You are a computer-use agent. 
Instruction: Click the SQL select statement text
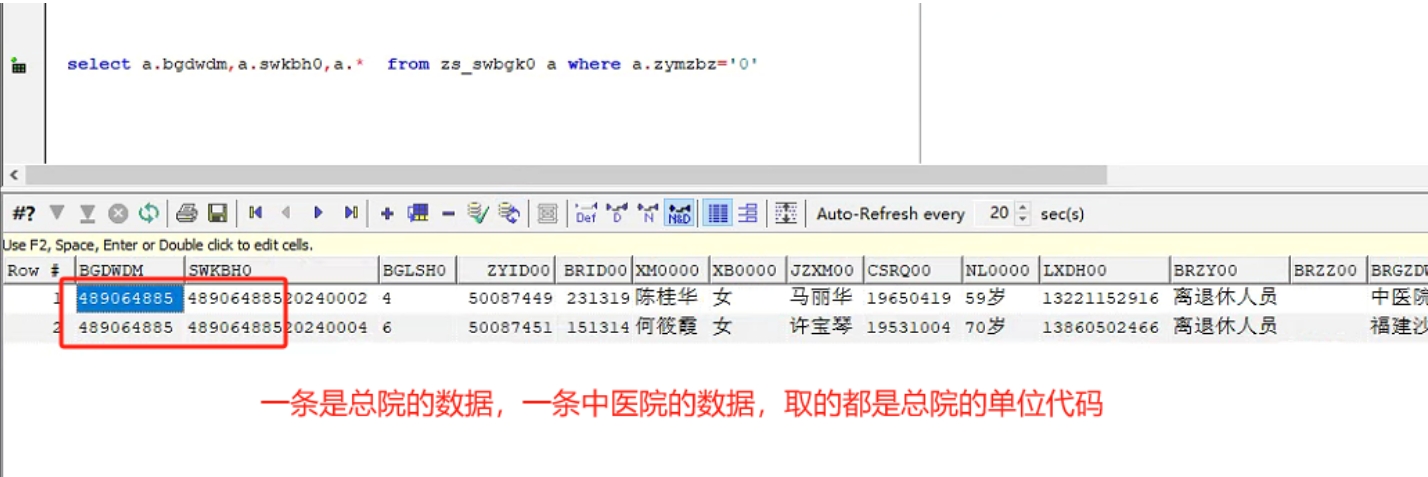click(x=413, y=64)
